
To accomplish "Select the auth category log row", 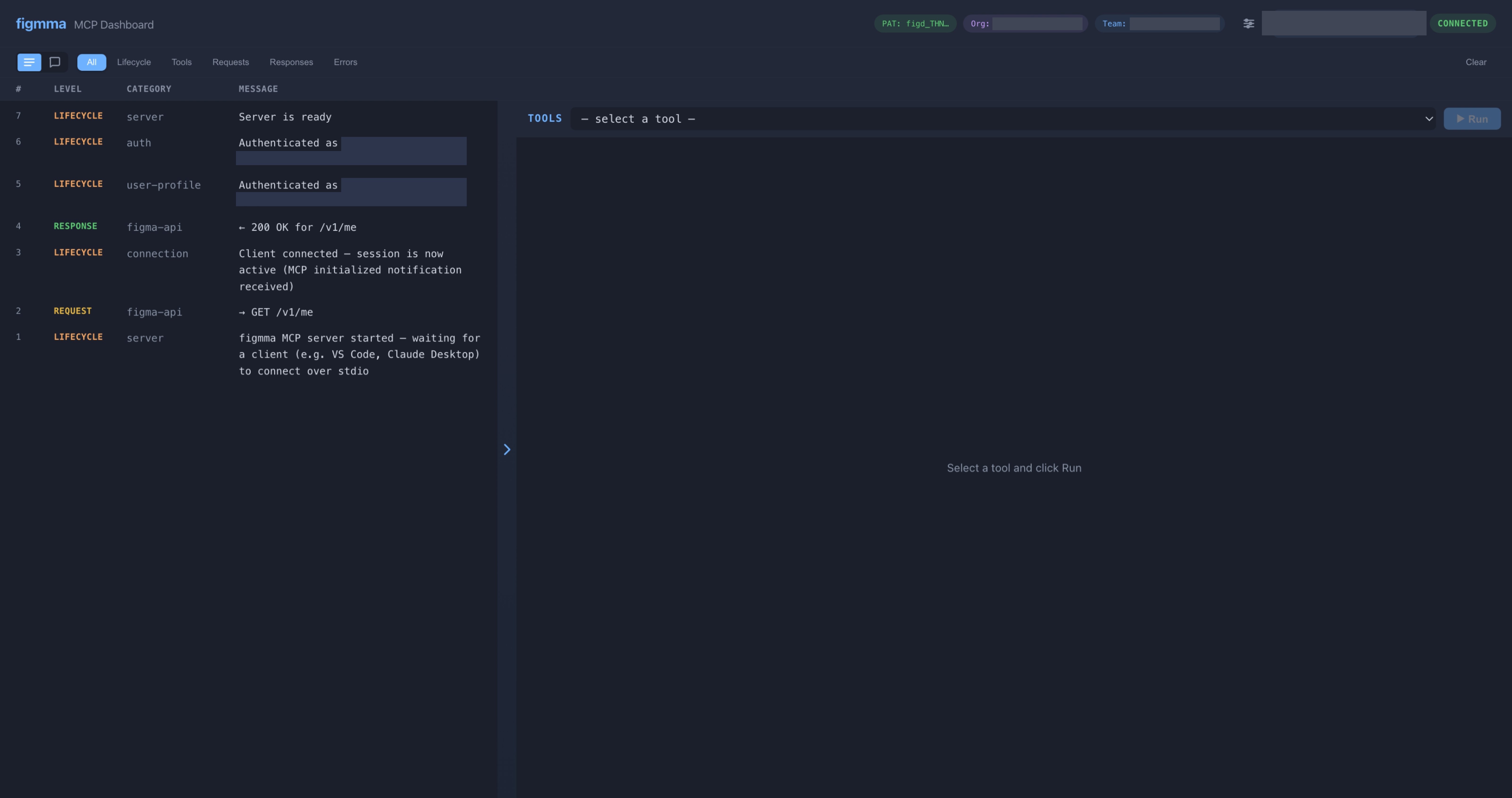I will (249, 150).
